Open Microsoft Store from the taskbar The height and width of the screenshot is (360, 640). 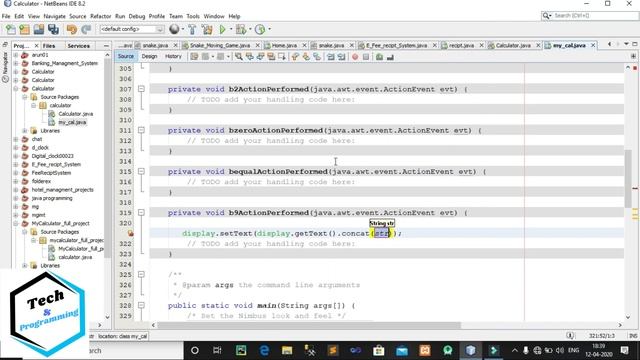coord(379,350)
